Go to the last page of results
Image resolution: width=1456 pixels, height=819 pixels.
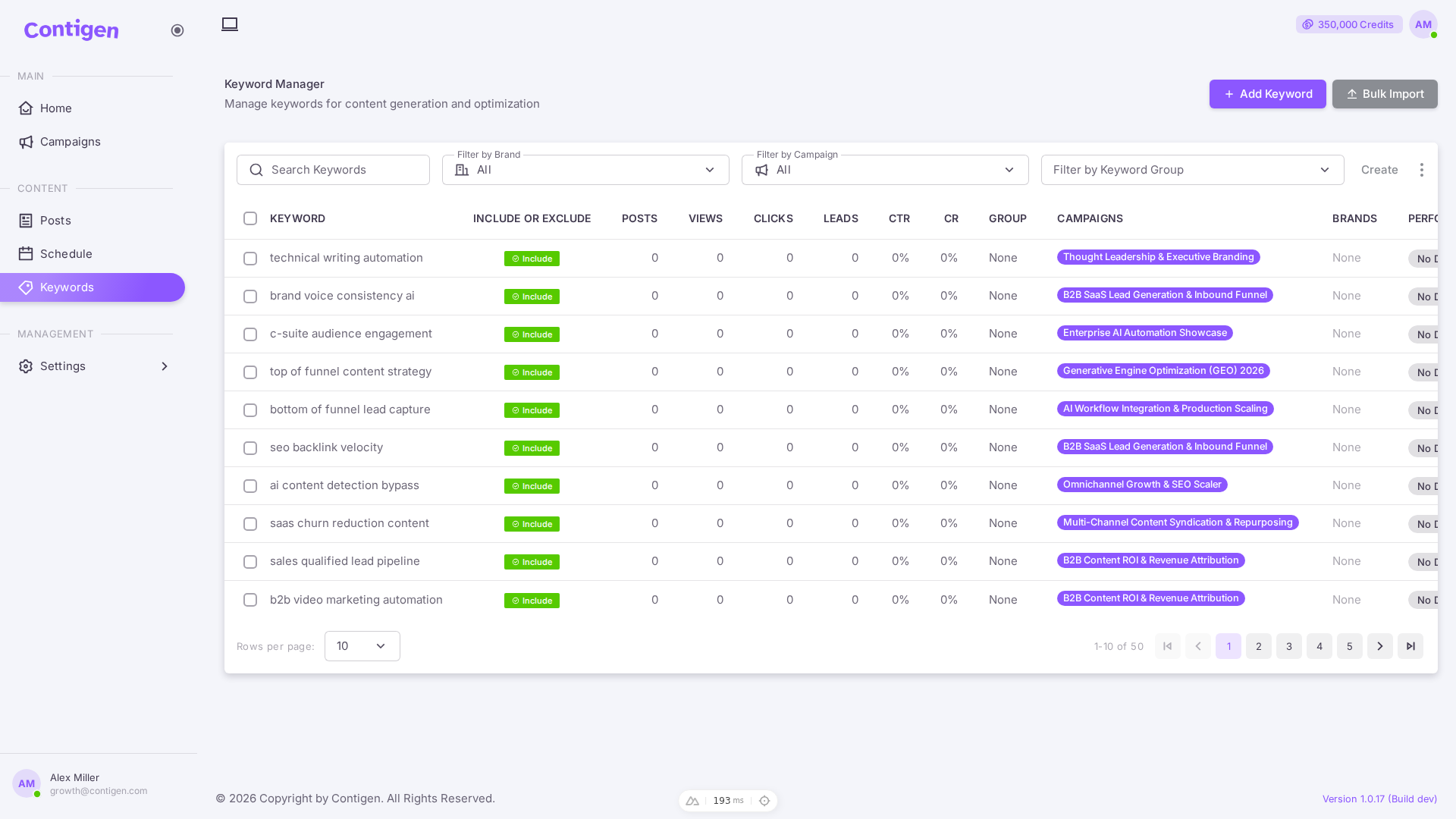1410,646
